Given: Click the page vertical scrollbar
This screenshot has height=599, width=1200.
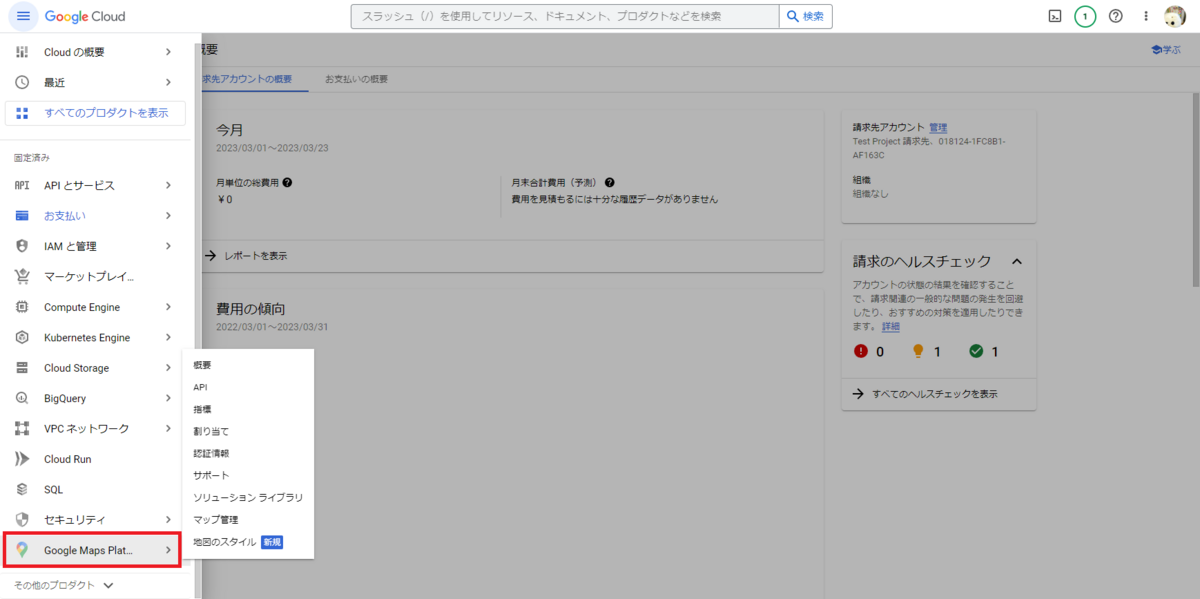Looking at the screenshot, I should tap(1195, 190).
